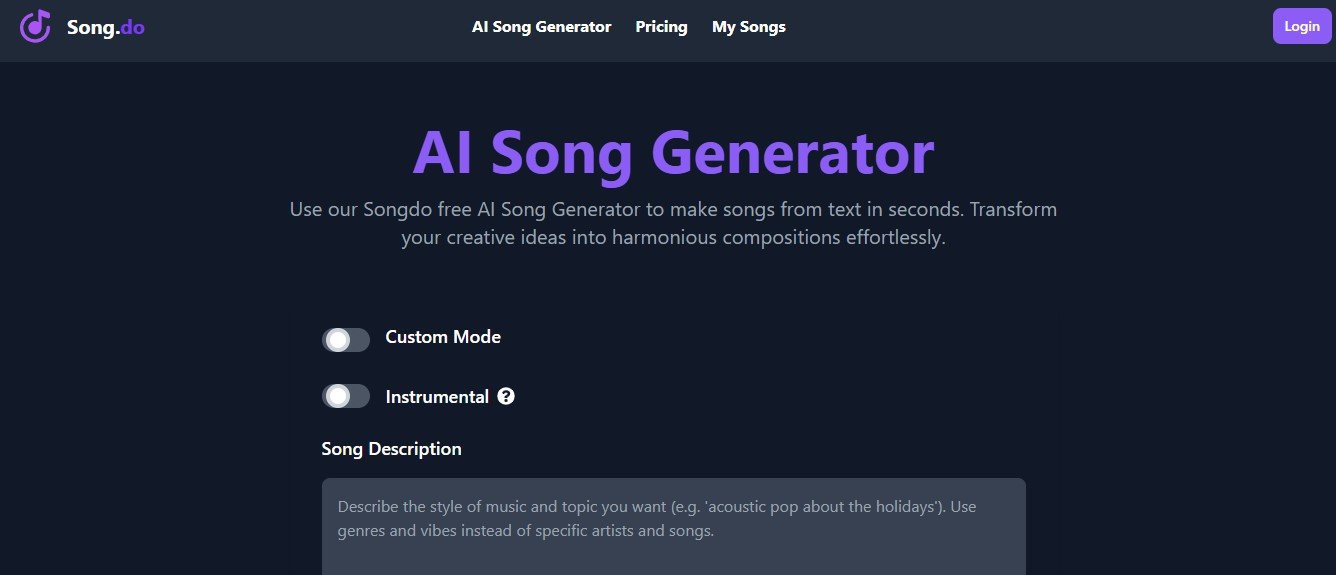Click the purple "do" in the logo
The height and width of the screenshot is (575, 1336).
[x=132, y=27]
